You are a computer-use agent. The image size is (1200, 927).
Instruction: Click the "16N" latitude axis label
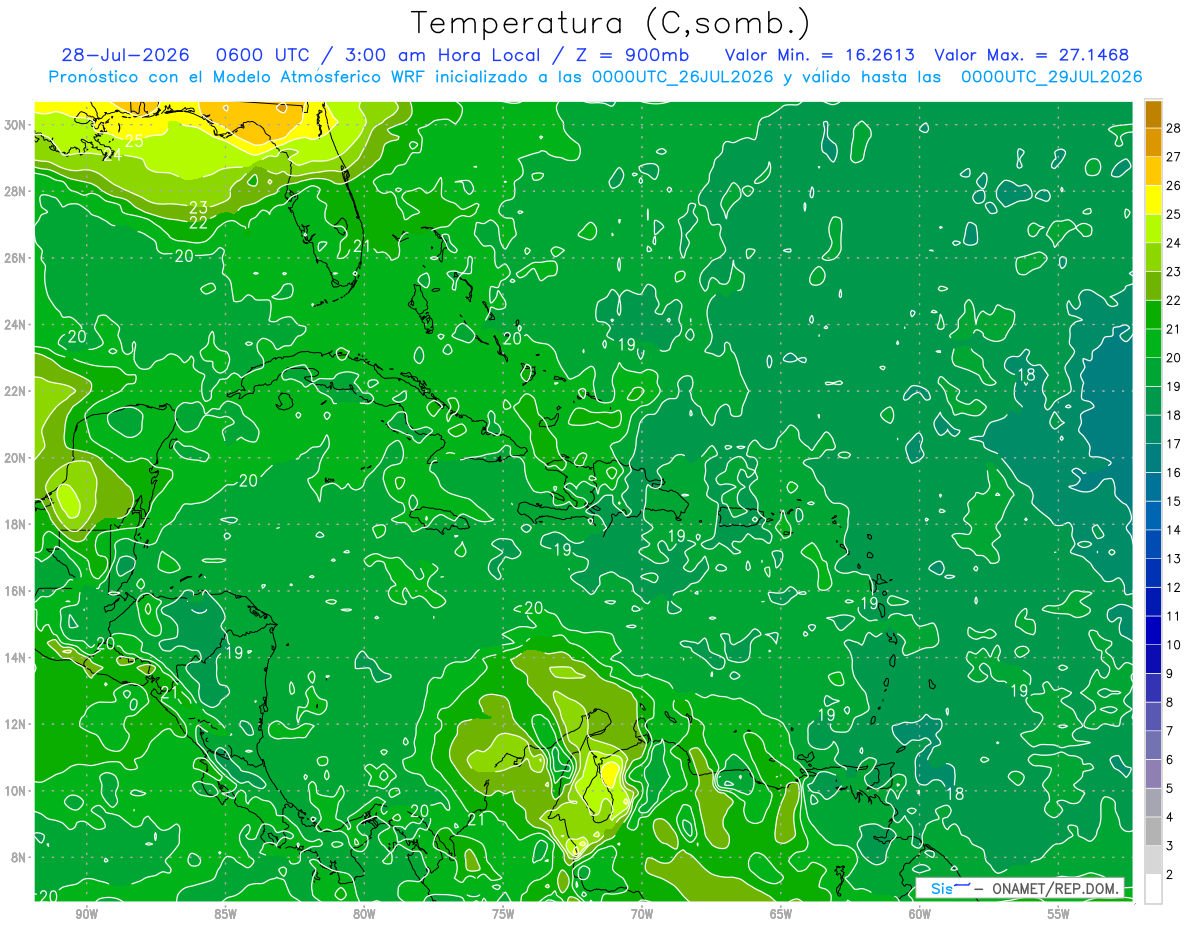pos(16,591)
